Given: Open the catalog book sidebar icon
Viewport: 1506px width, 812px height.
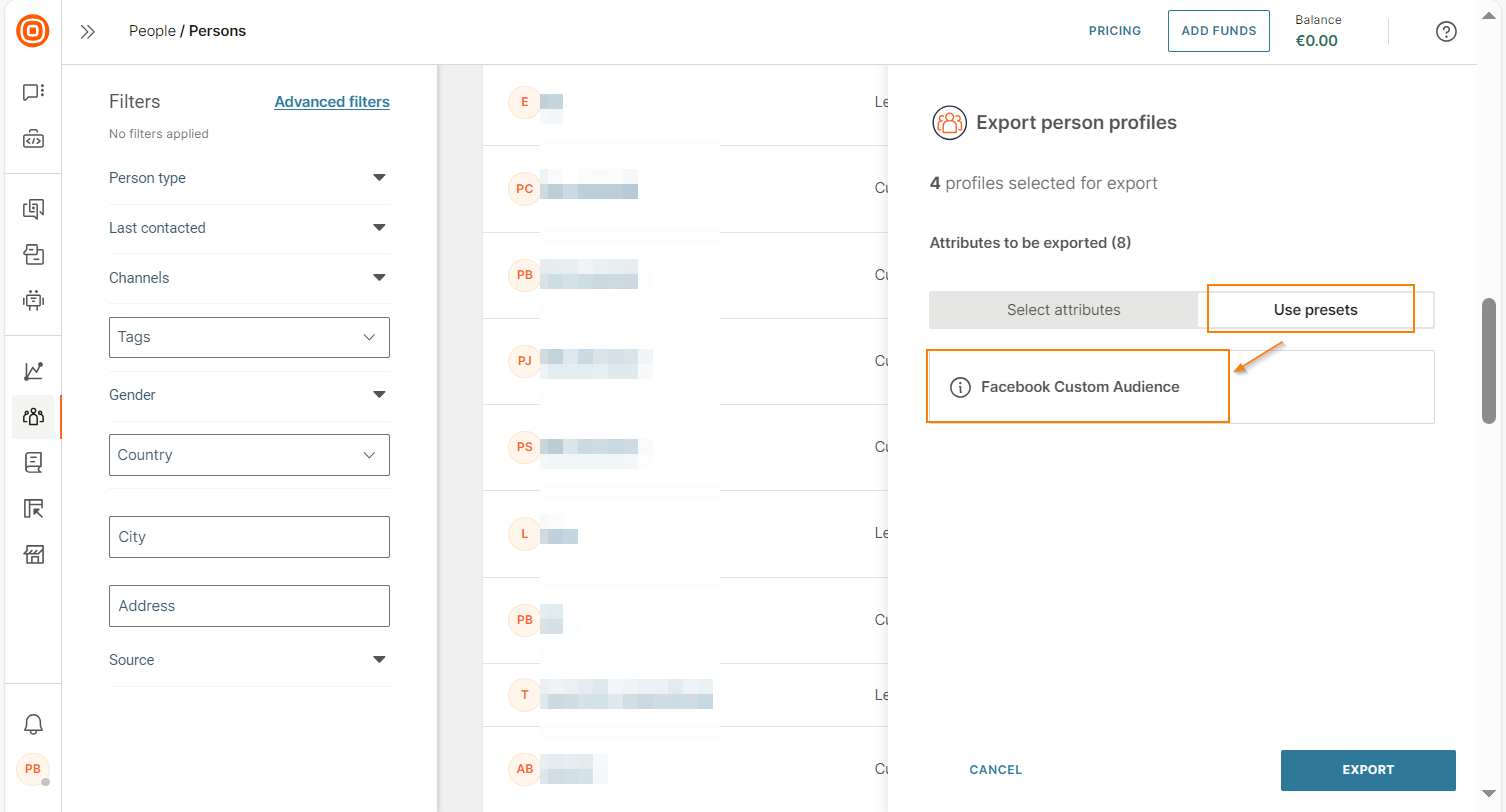Looking at the screenshot, I should pyautogui.click(x=33, y=463).
